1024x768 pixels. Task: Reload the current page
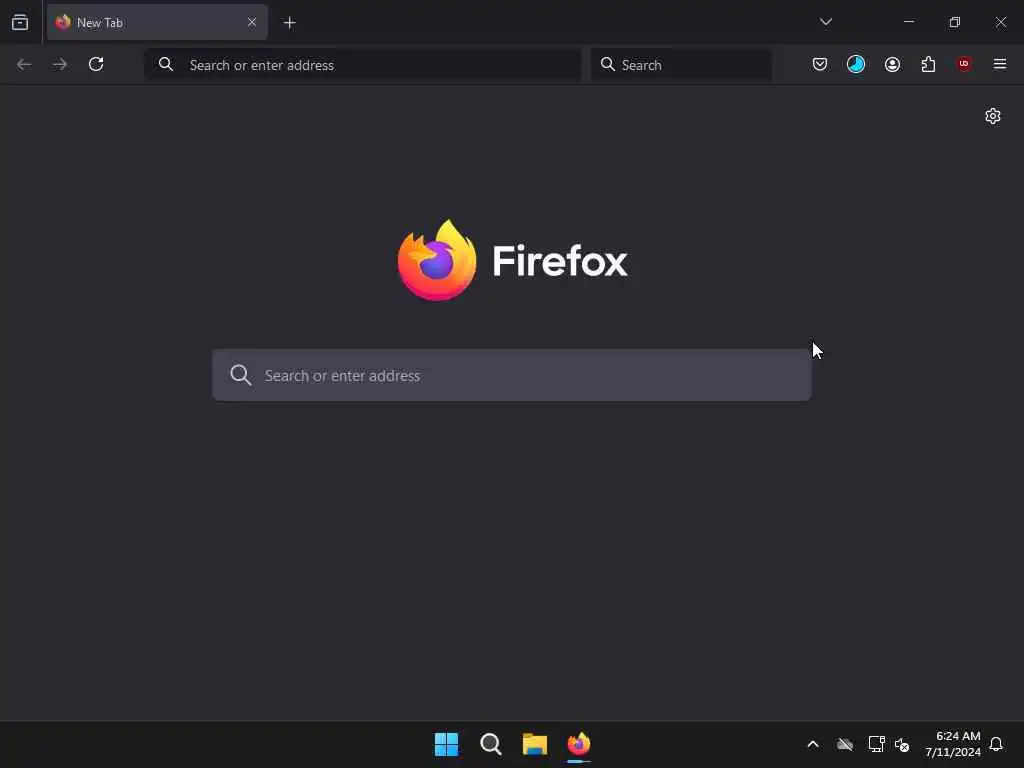[96, 64]
